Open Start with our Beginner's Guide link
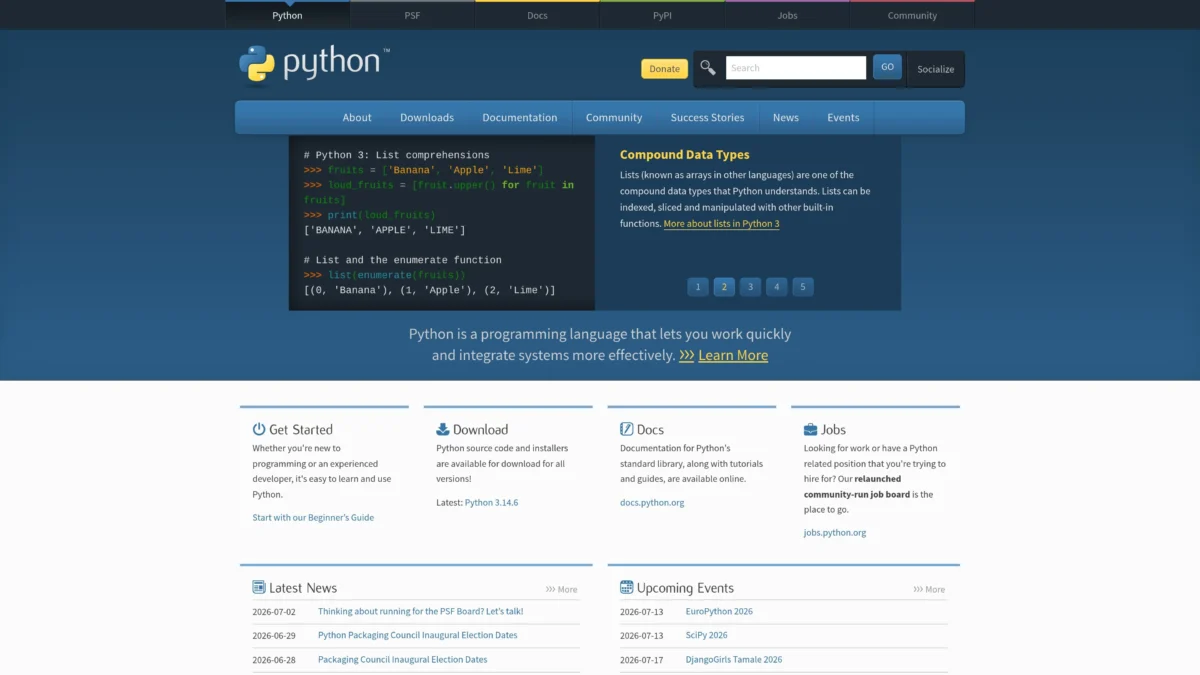Screen dimensions: 1200x675 click(313, 518)
